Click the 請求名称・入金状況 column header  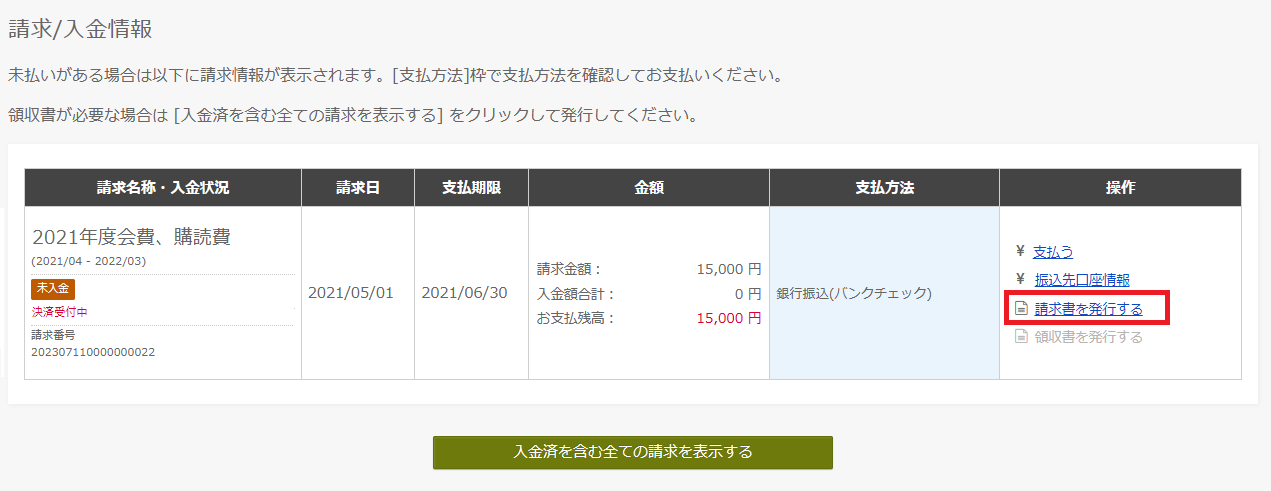tap(163, 188)
